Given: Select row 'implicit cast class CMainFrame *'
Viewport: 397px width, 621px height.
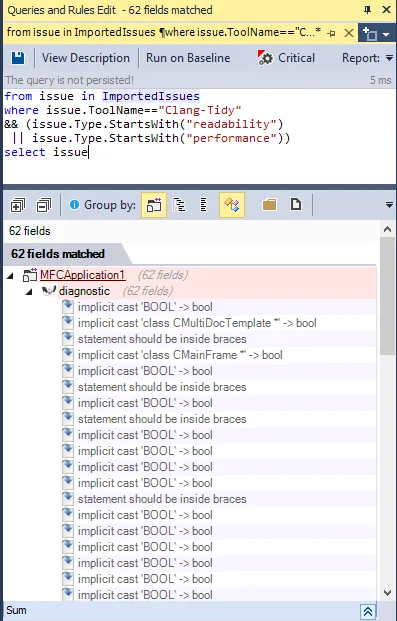Looking at the screenshot, I should point(180,355).
